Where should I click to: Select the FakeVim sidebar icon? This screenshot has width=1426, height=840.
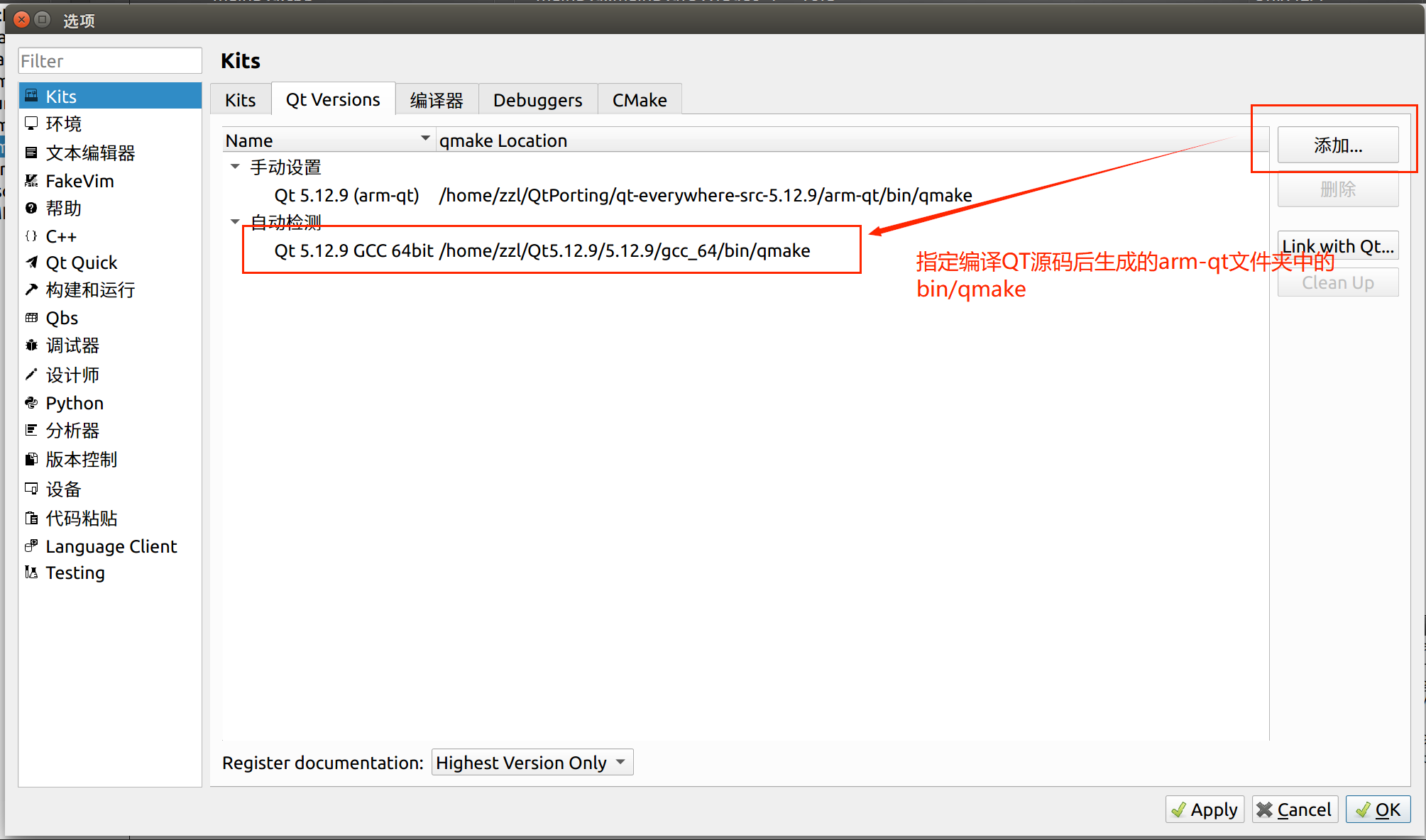pos(31,180)
